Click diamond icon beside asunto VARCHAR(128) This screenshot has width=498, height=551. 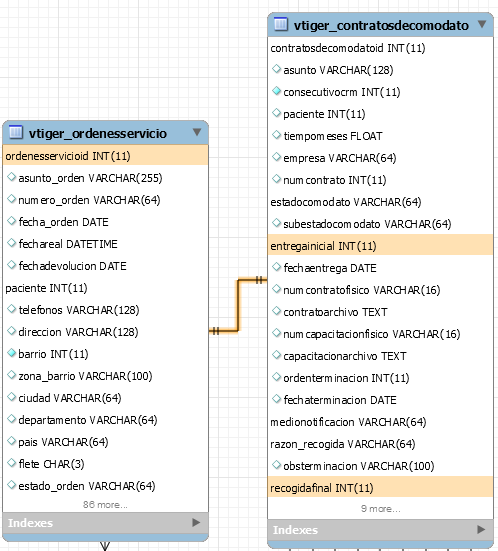[x=277, y=69]
